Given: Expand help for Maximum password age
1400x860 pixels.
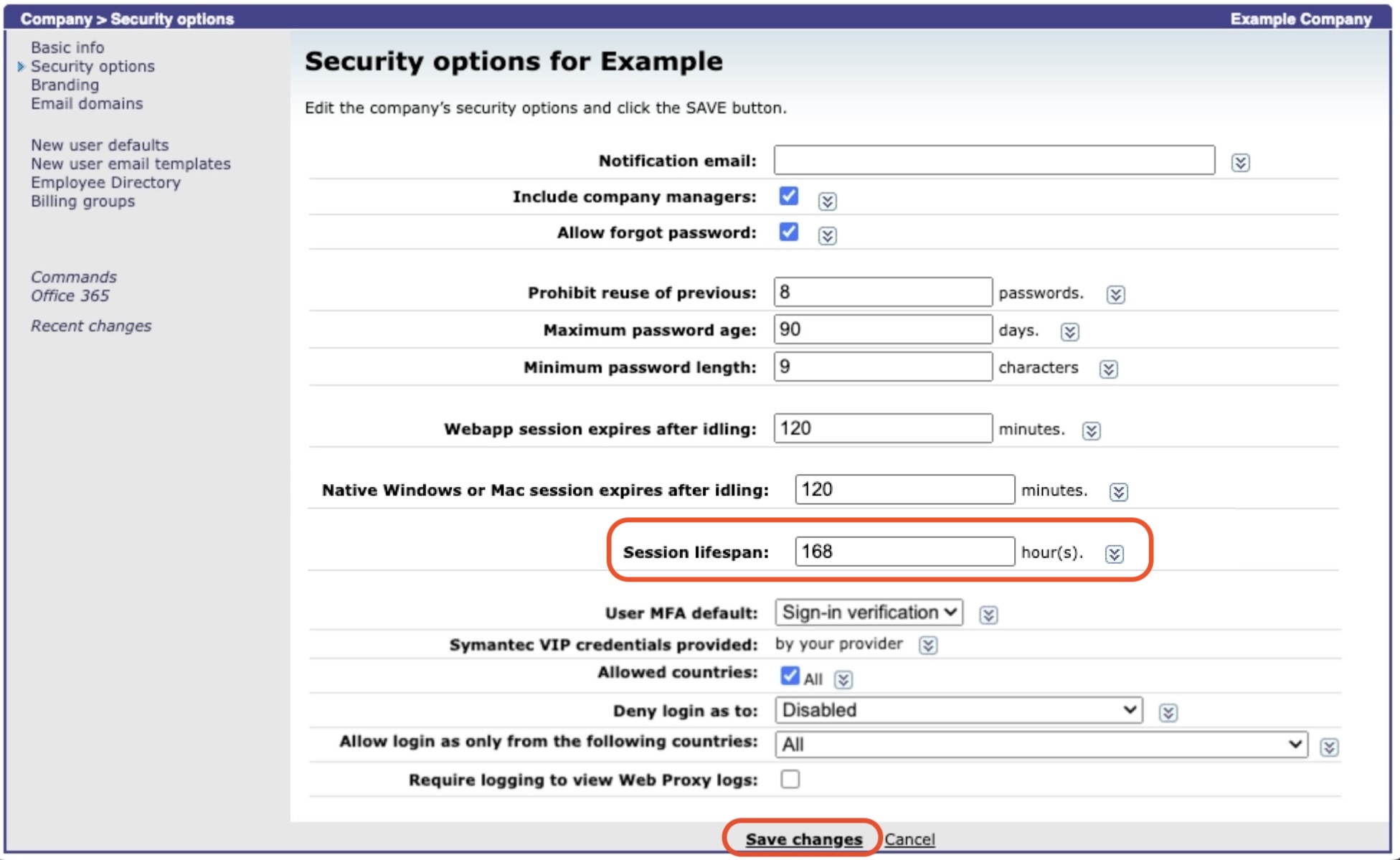Looking at the screenshot, I should 1069,331.
